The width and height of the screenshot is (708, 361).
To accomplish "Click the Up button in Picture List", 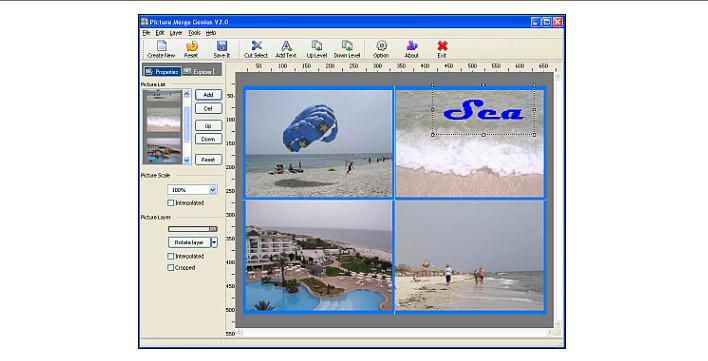I will tap(208, 125).
